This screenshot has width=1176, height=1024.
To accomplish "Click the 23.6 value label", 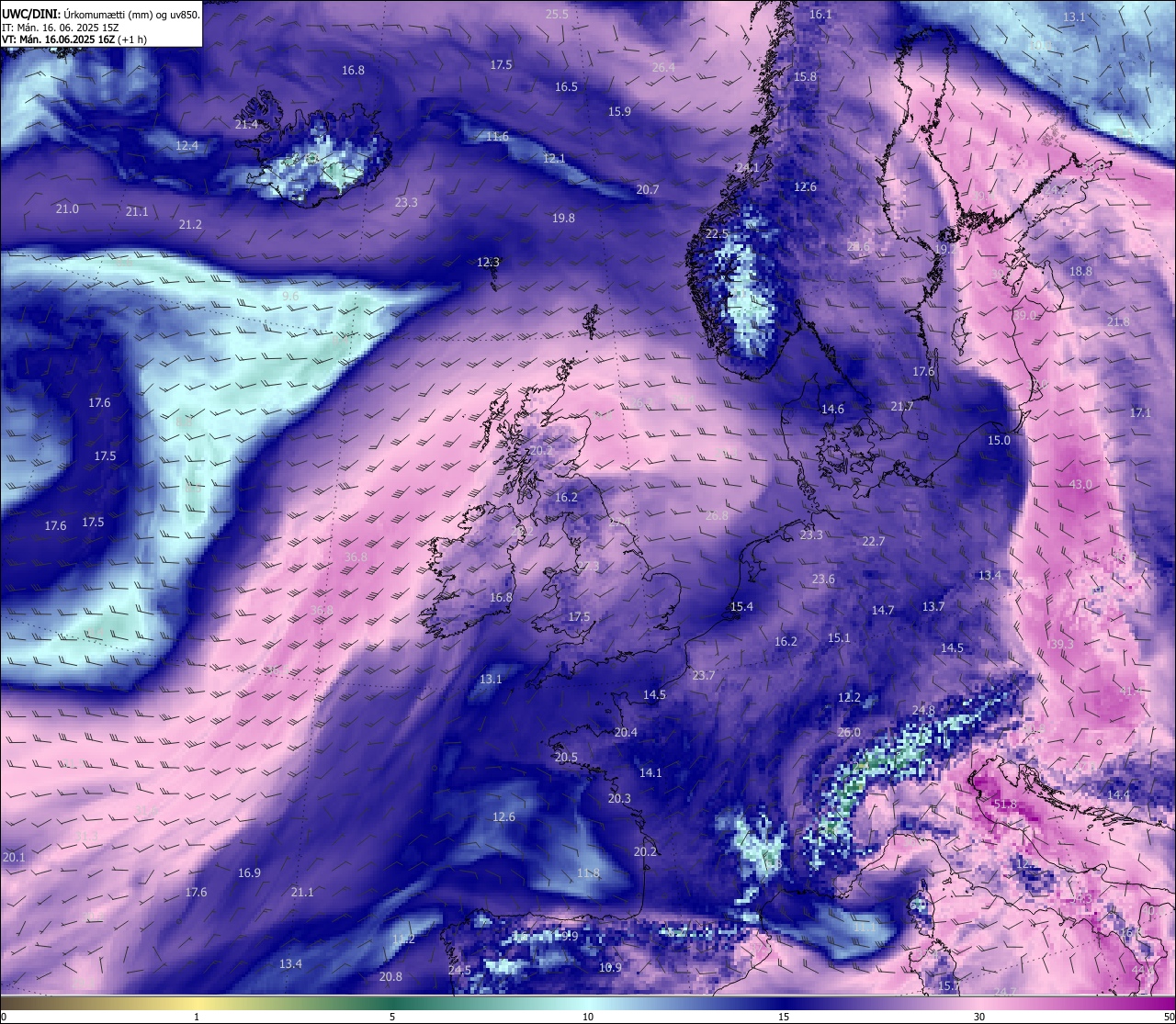I will click(x=823, y=579).
